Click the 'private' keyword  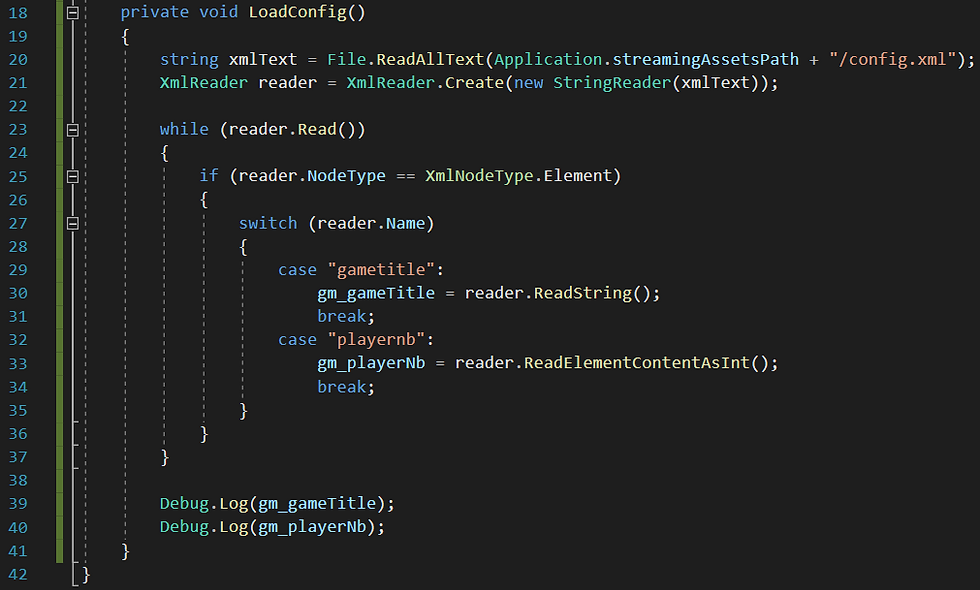tap(154, 12)
